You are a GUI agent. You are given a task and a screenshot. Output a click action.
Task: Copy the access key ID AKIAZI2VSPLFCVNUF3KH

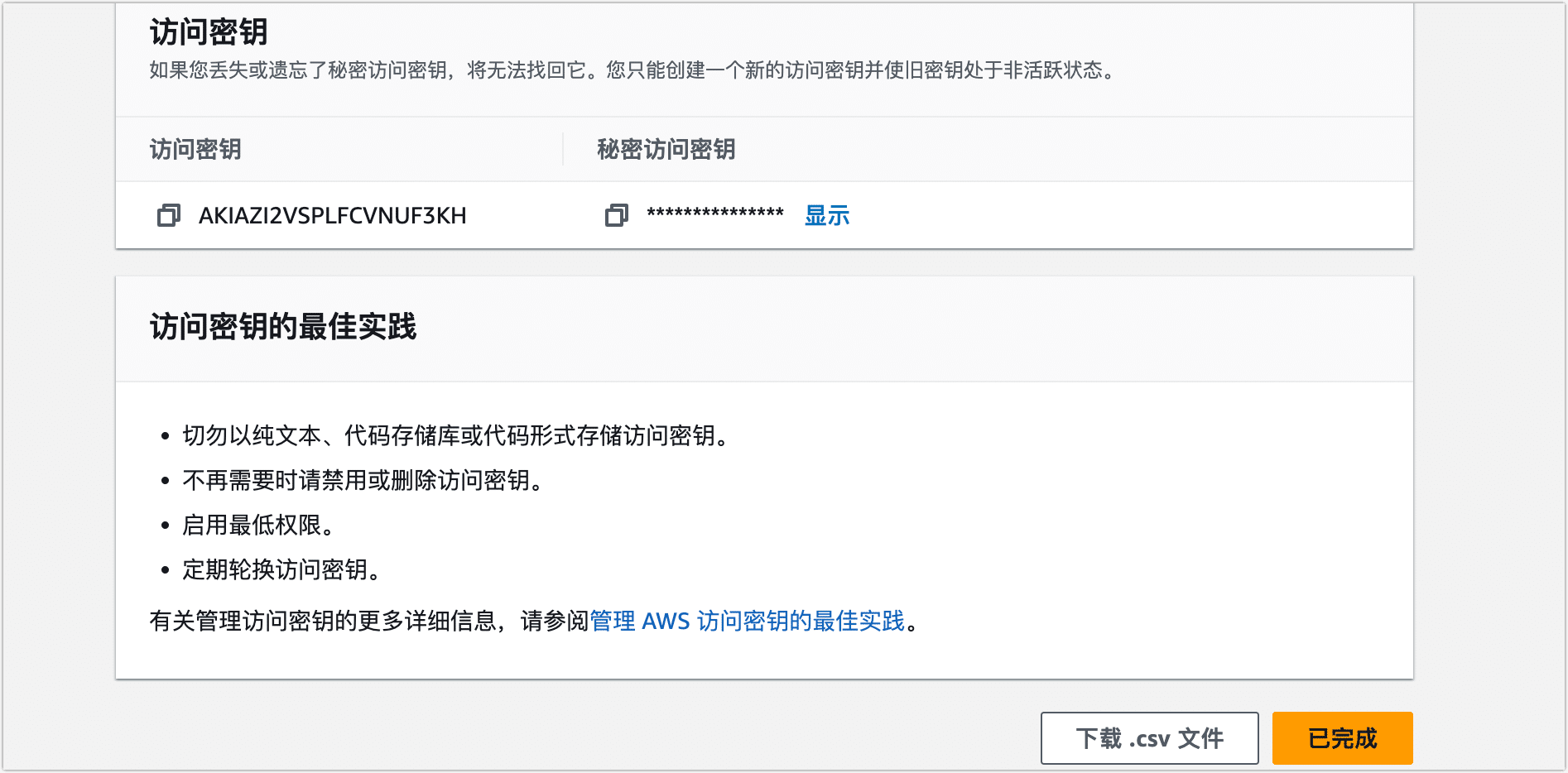tap(169, 216)
